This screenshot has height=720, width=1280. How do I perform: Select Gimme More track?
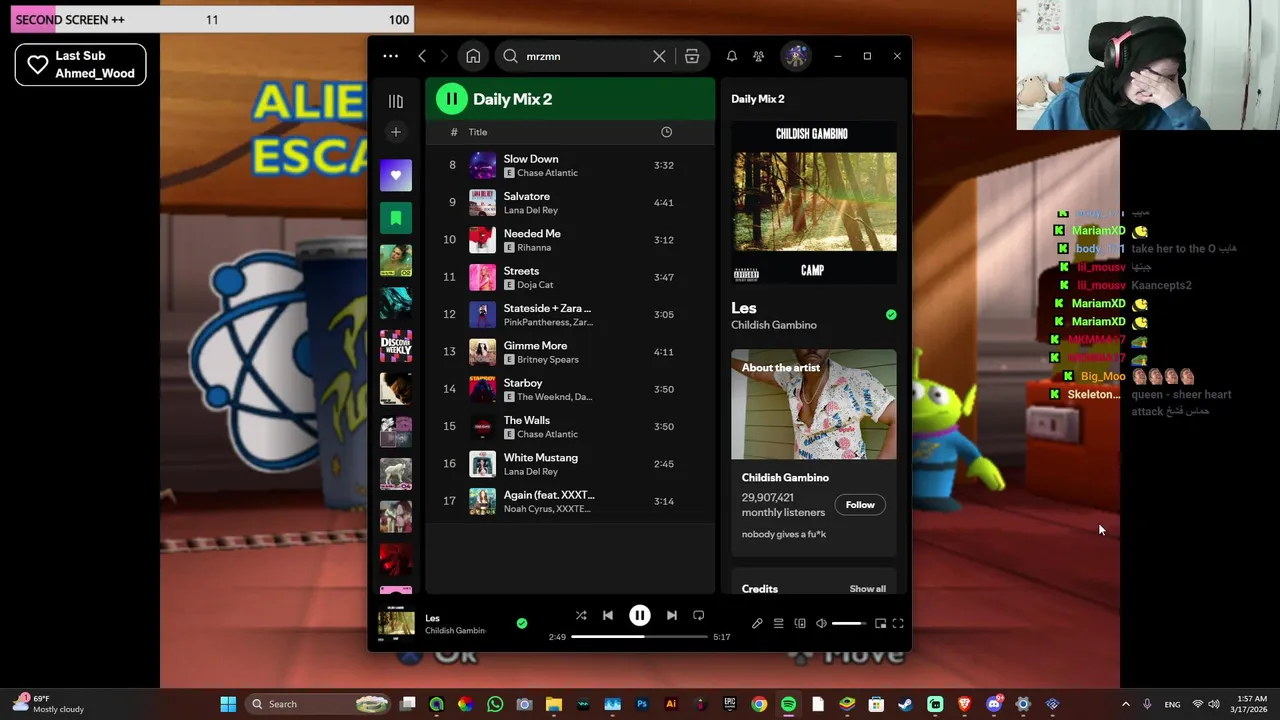tap(570, 352)
